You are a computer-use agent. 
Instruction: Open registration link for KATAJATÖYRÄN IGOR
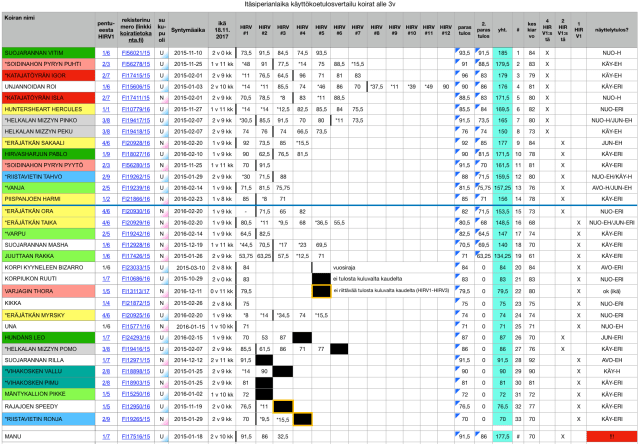(135, 76)
